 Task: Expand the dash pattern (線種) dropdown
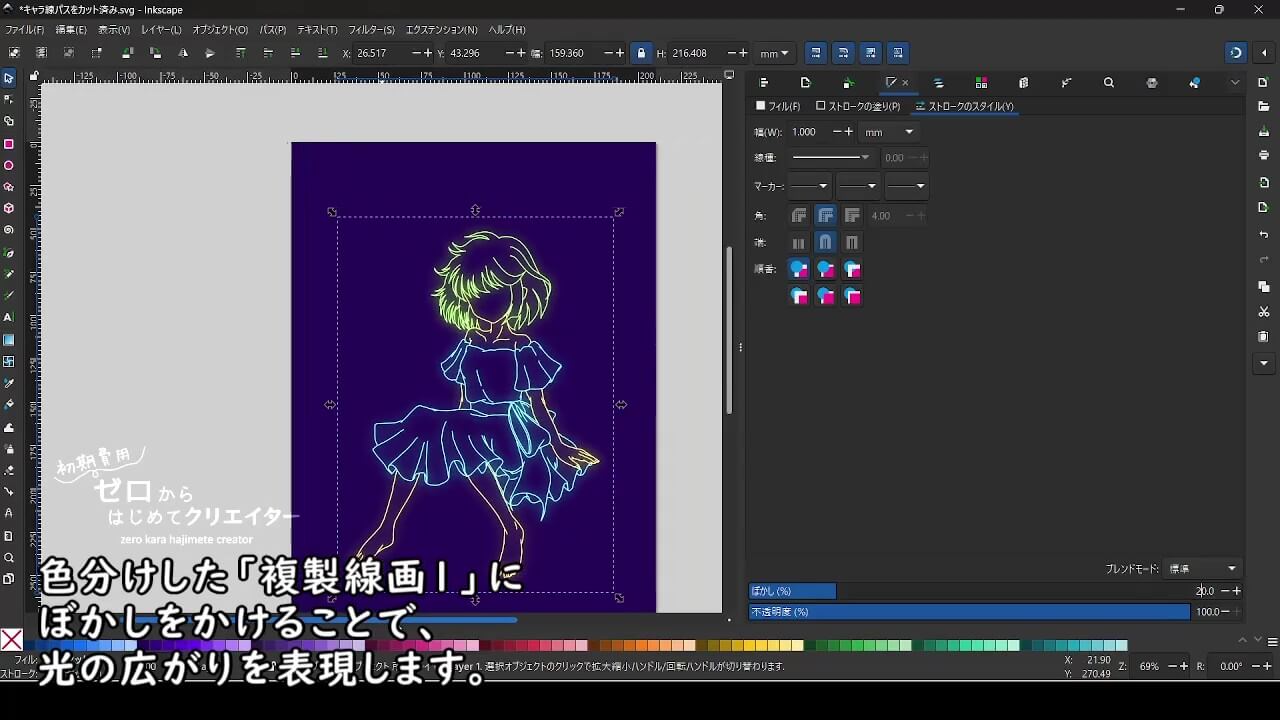pyautogui.click(x=830, y=157)
